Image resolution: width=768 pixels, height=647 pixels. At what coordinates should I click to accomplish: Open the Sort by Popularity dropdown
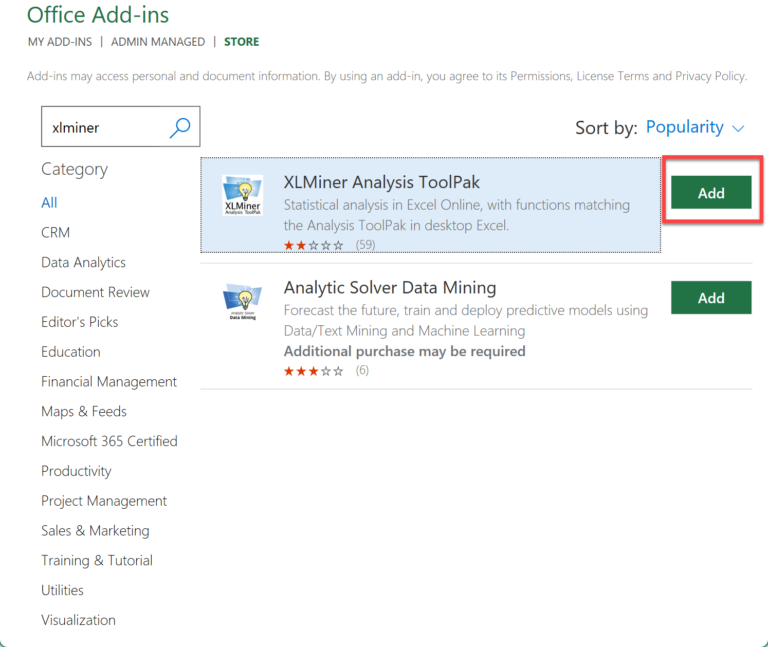coord(685,127)
